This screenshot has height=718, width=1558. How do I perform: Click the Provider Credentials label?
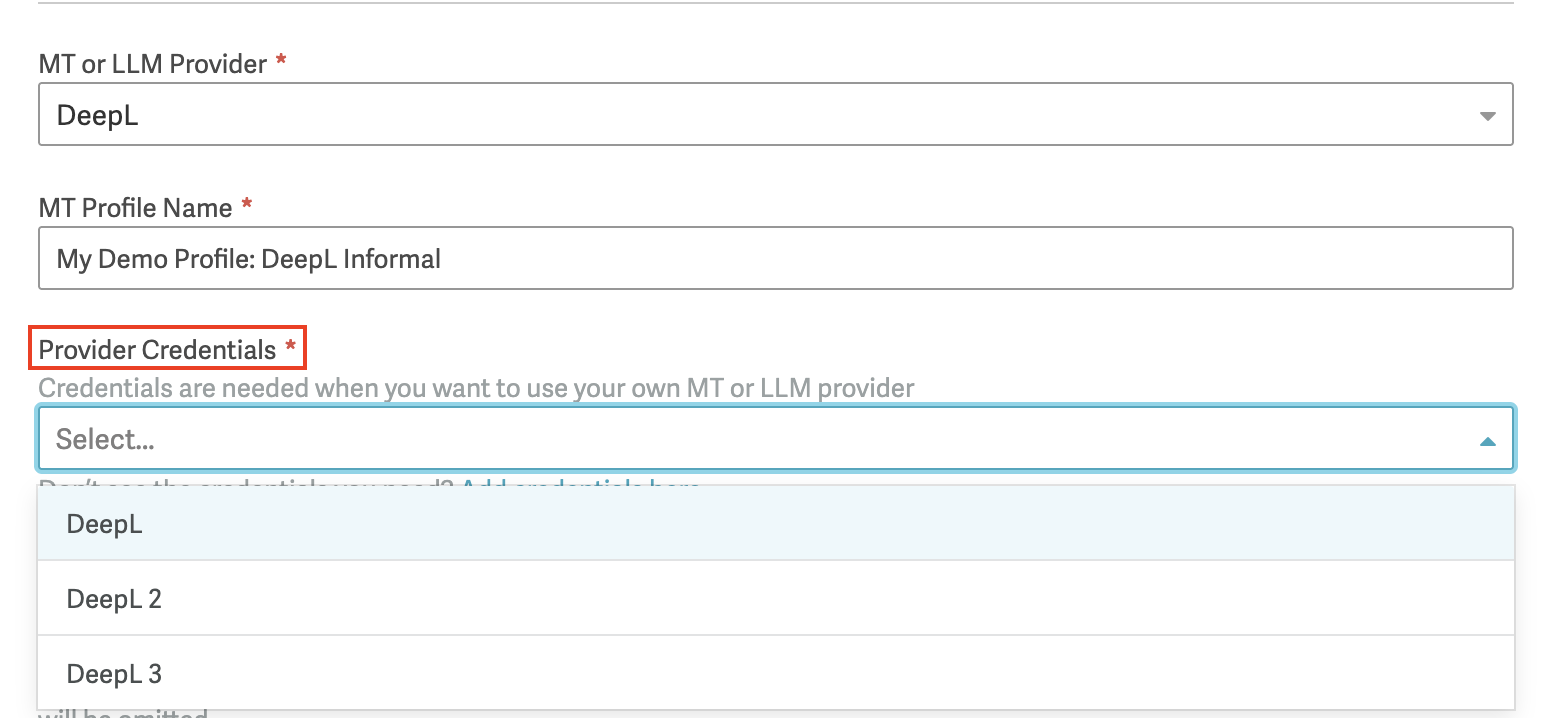coord(157,350)
